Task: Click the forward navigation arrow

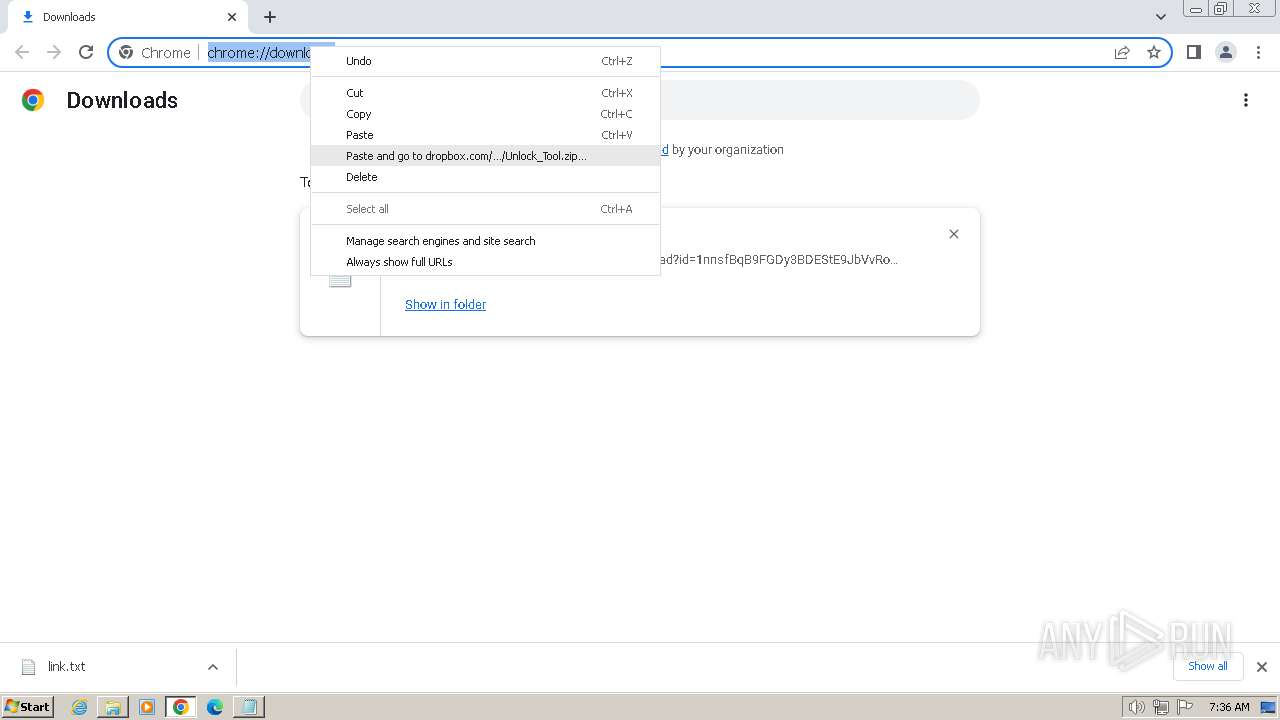Action: pyautogui.click(x=54, y=52)
